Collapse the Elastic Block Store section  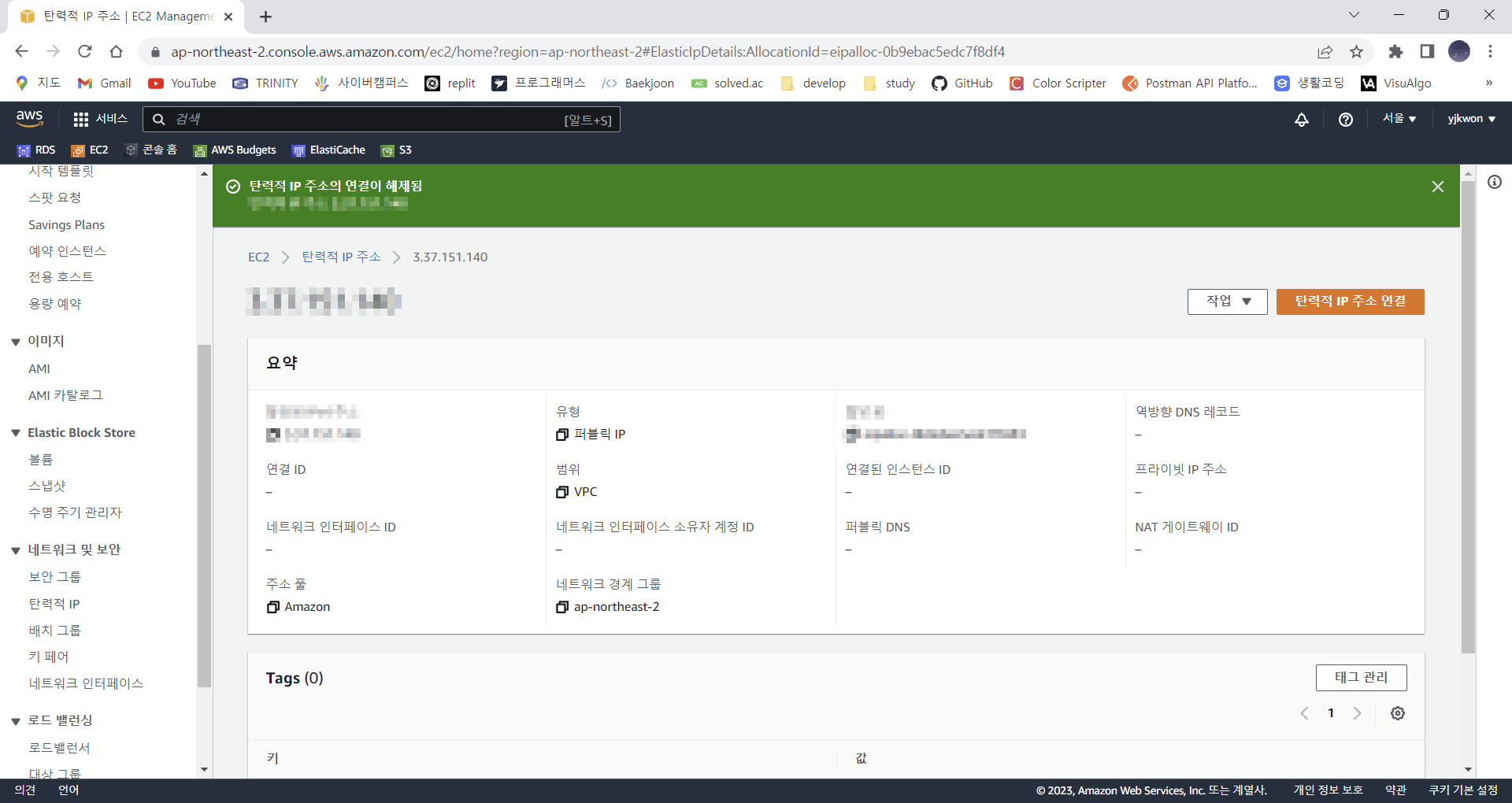16,433
